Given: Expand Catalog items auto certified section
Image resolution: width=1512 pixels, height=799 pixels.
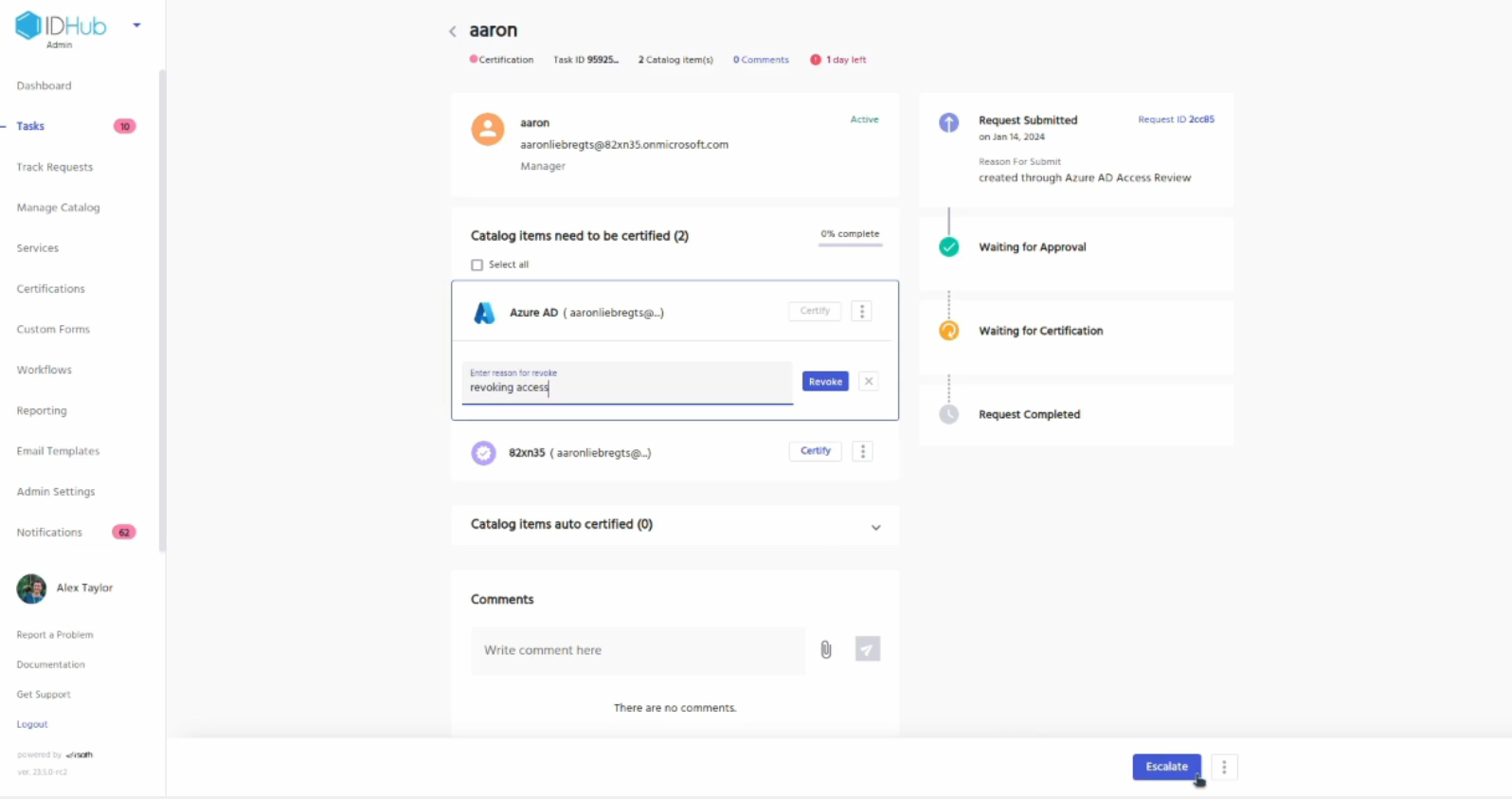Looking at the screenshot, I should point(875,527).
